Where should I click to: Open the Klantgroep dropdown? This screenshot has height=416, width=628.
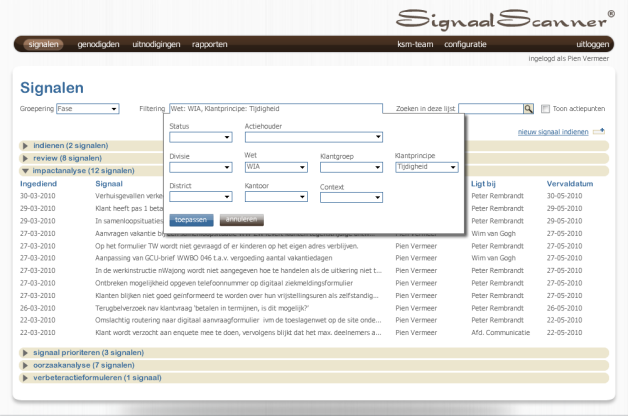(351, 167)
